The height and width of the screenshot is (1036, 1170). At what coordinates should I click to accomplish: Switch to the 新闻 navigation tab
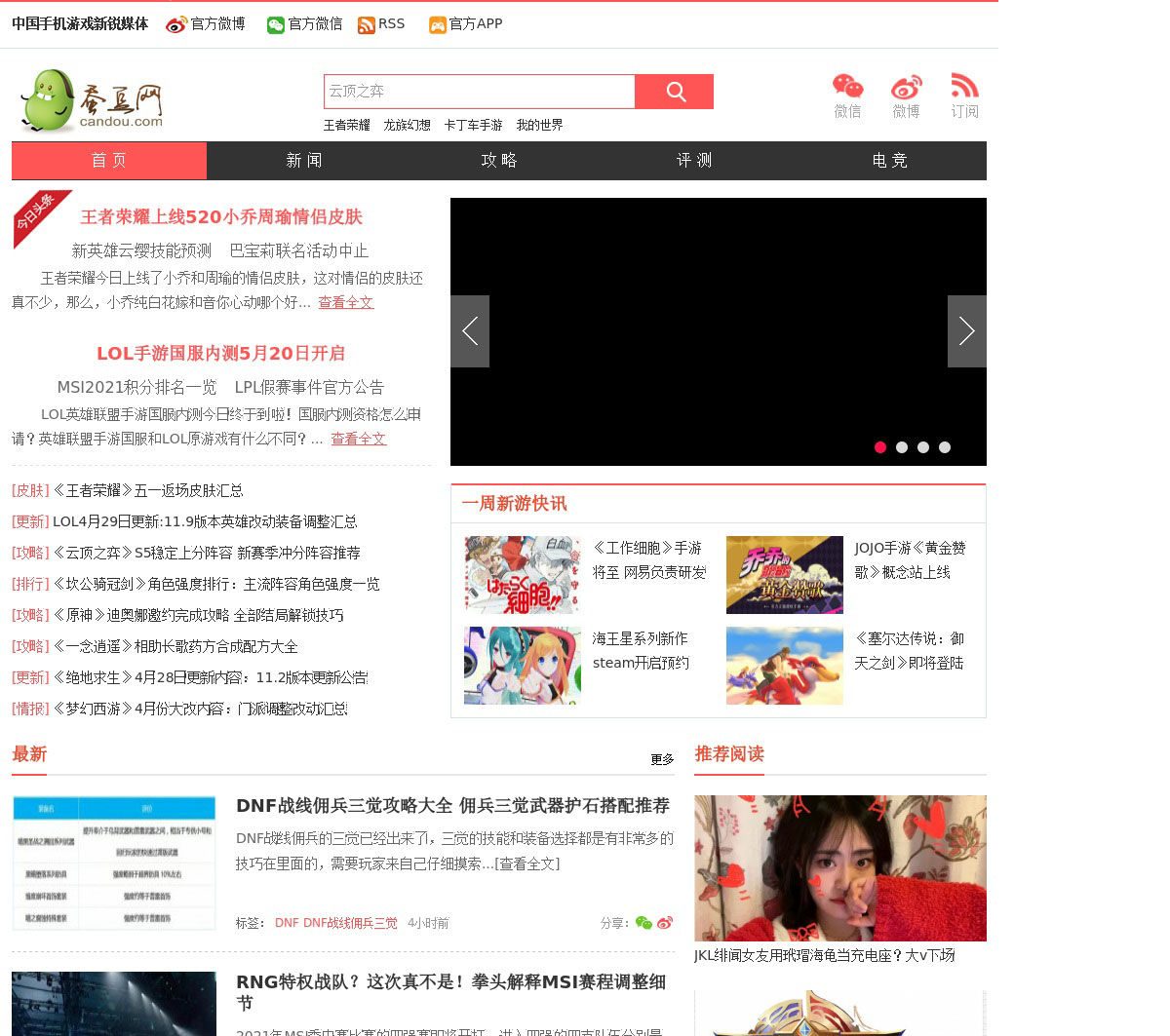(304, 161)
